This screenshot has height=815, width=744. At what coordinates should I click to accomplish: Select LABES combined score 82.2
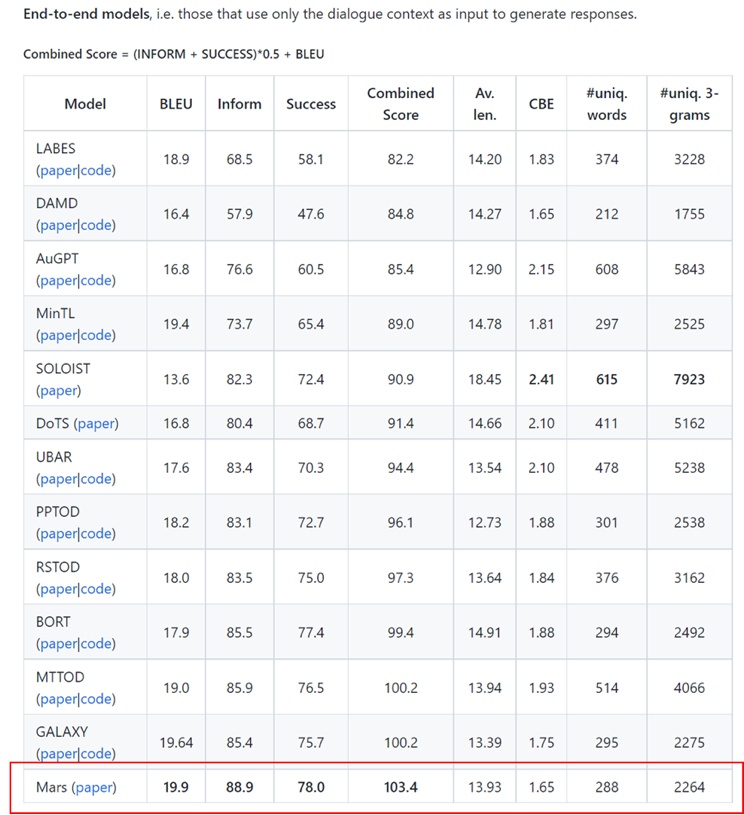coord(400,159)
